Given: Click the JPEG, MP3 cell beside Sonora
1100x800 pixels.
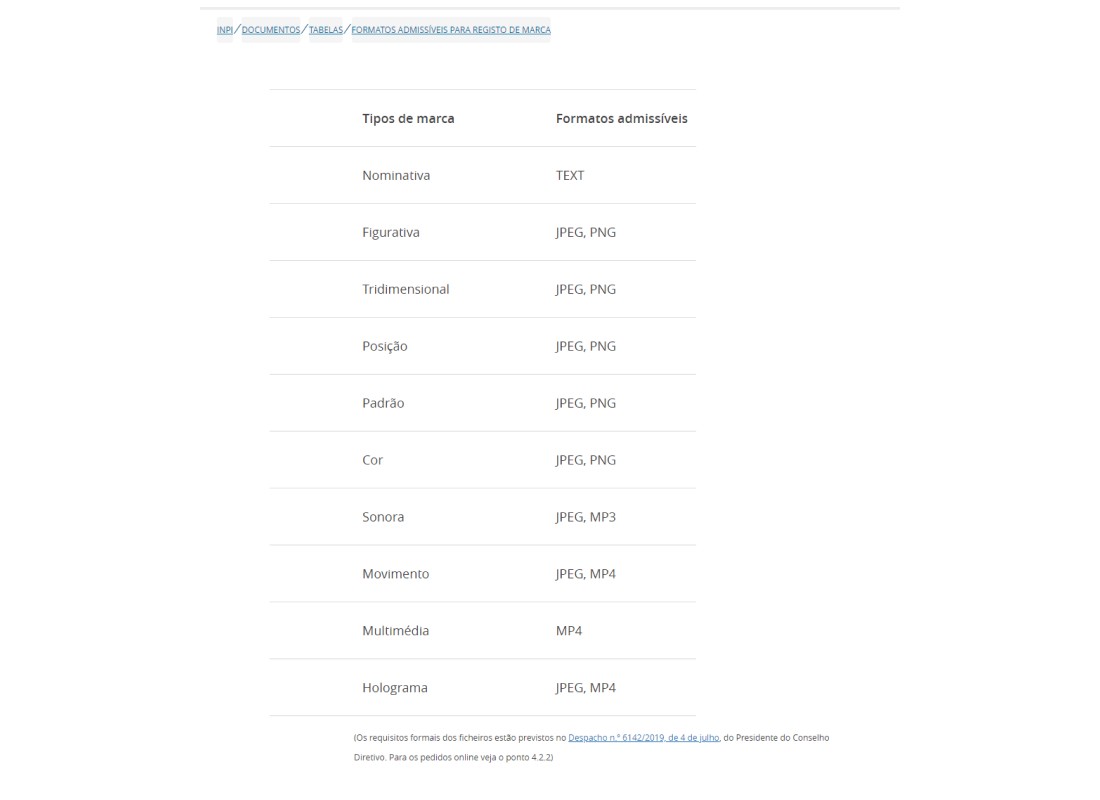Looking at the screenshot, I should click(x=586, y=517).
